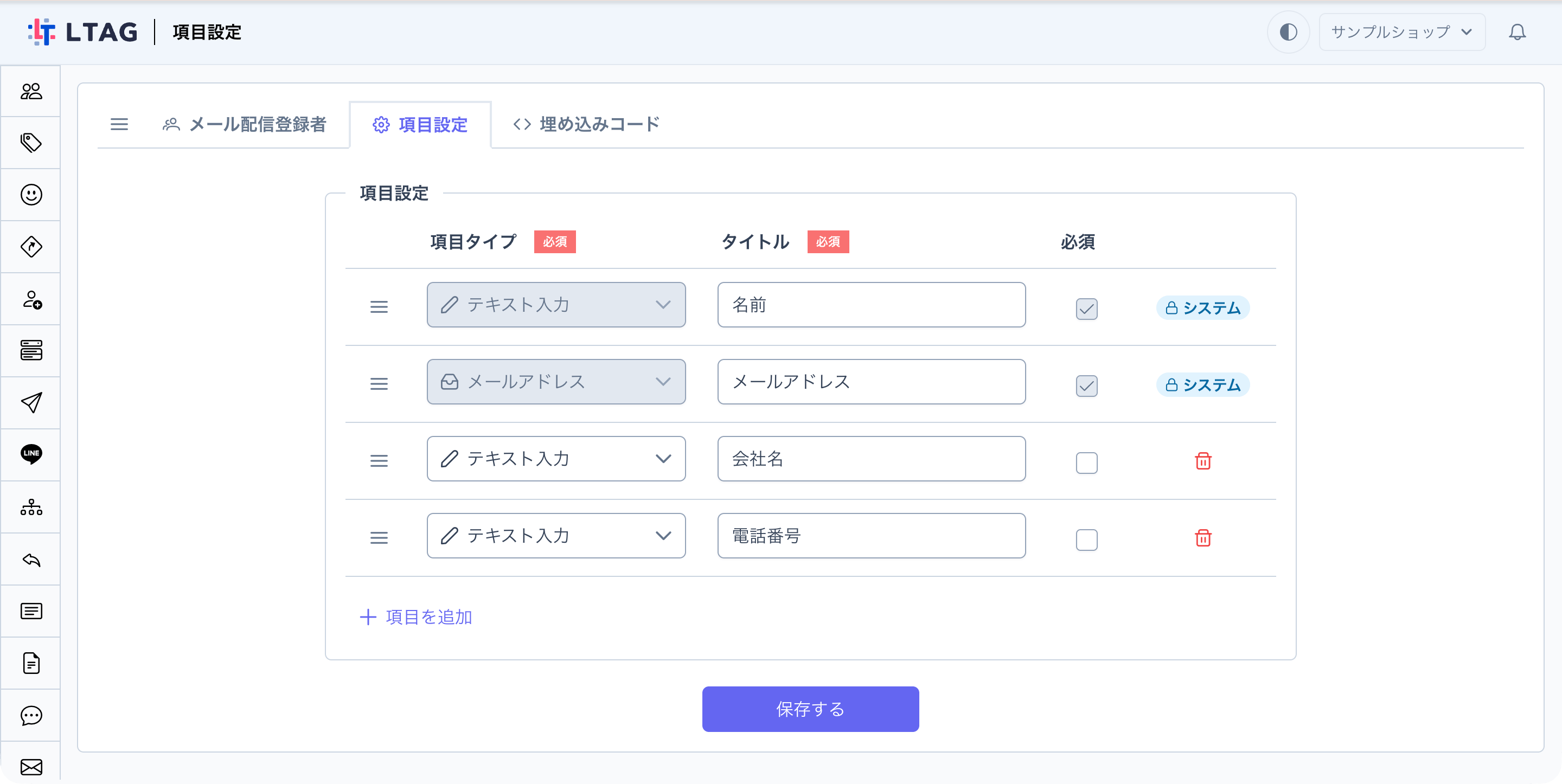Click the 保存する button
Image resolution: width=1562 pixels, height=784 pixels.
(x=810, y=709)
